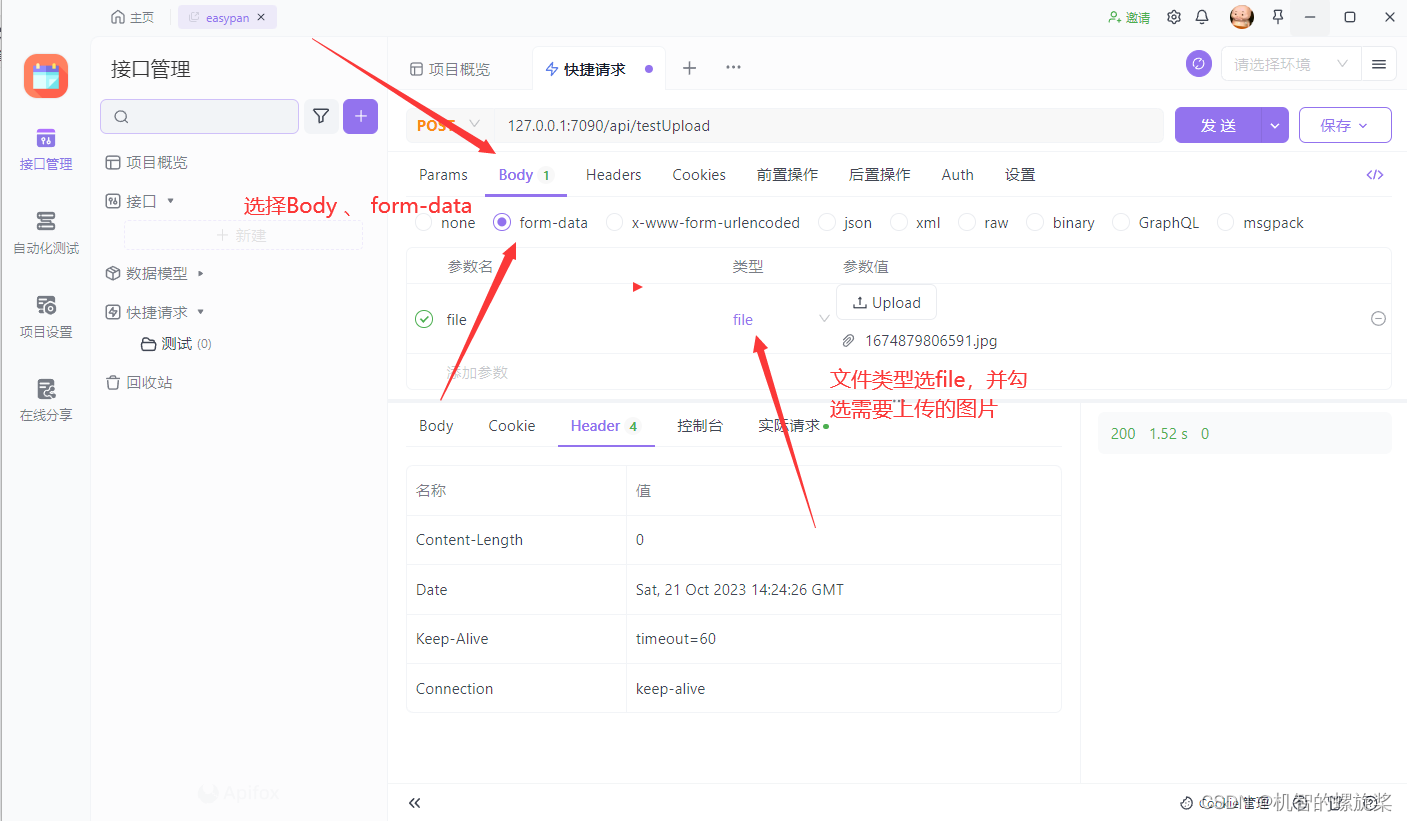Open the 项目概览 tab
Viewport: 1407px width, 821px height.
pyautogui.click(x=460, y=68)
